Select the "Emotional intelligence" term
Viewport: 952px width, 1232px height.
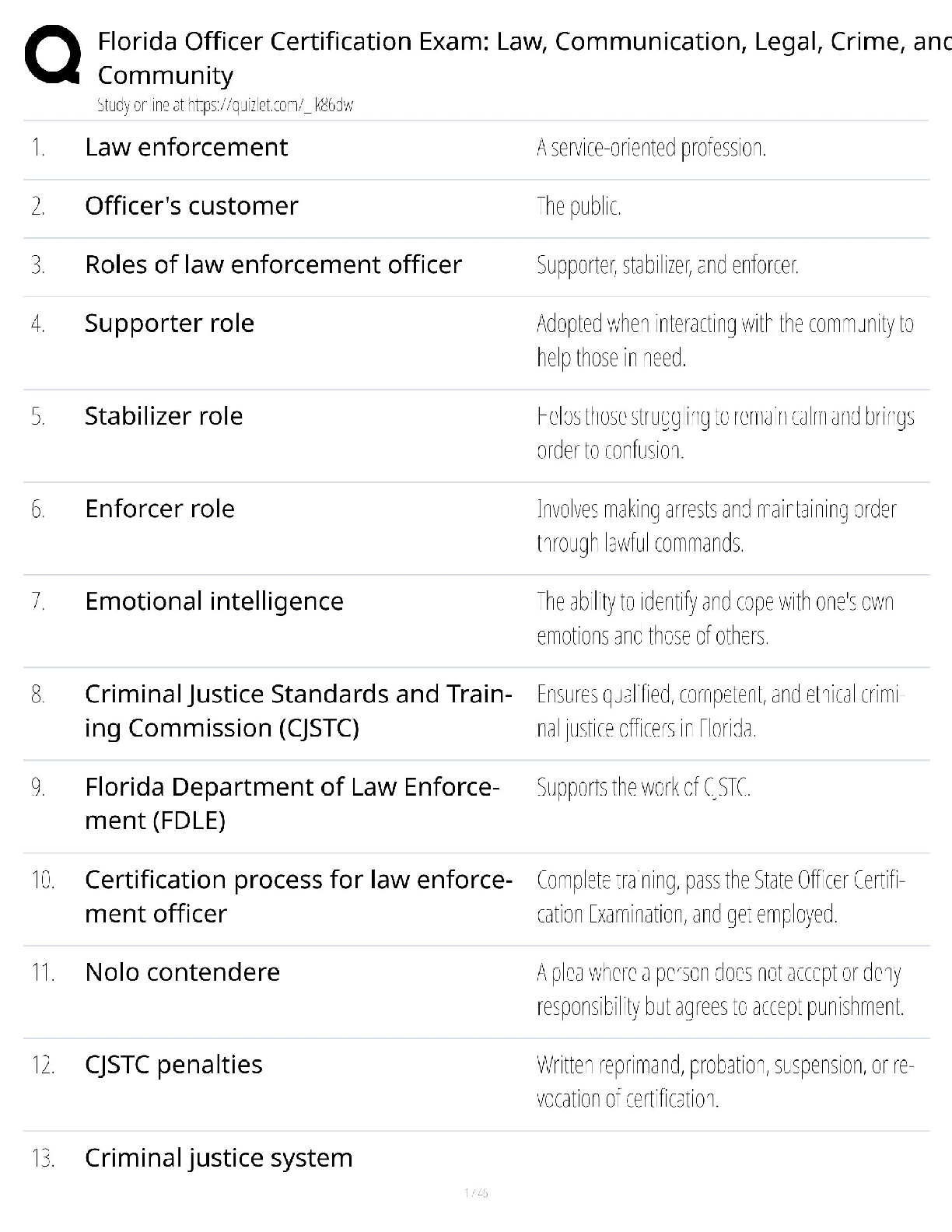tap(214, 601)
